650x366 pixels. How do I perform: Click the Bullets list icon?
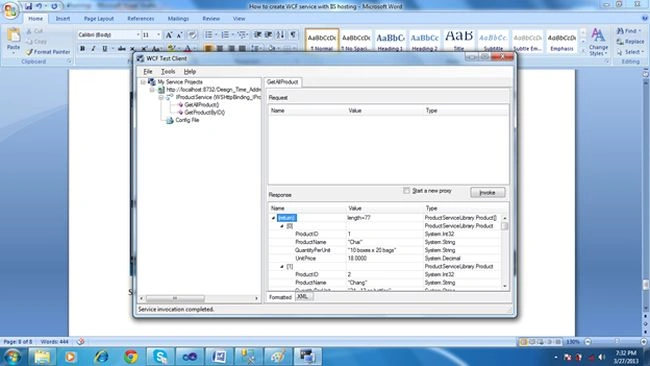point(209,35)
